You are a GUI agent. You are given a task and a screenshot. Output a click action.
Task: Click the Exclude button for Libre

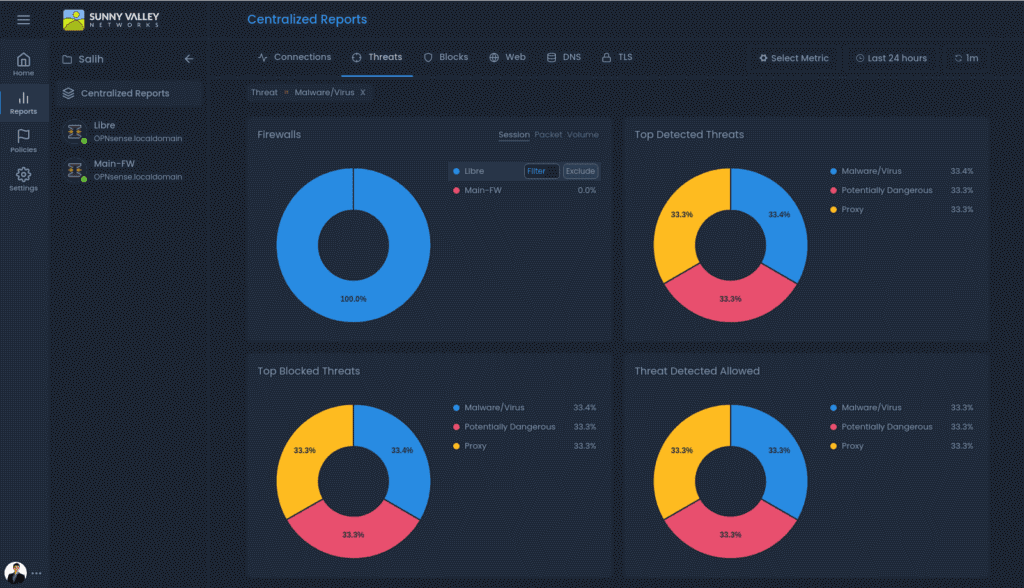(x=581, y=170)
